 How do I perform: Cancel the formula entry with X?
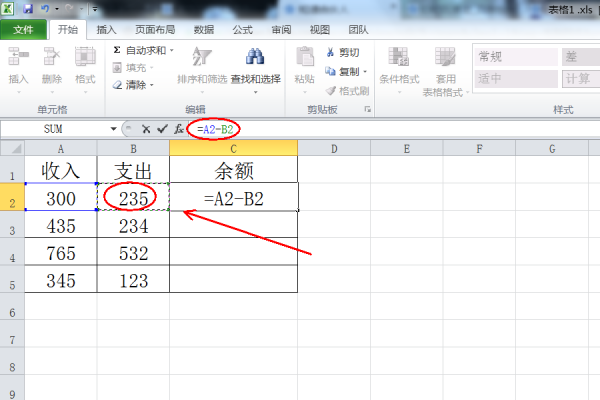pyautogui.click(x=146, y=129)
